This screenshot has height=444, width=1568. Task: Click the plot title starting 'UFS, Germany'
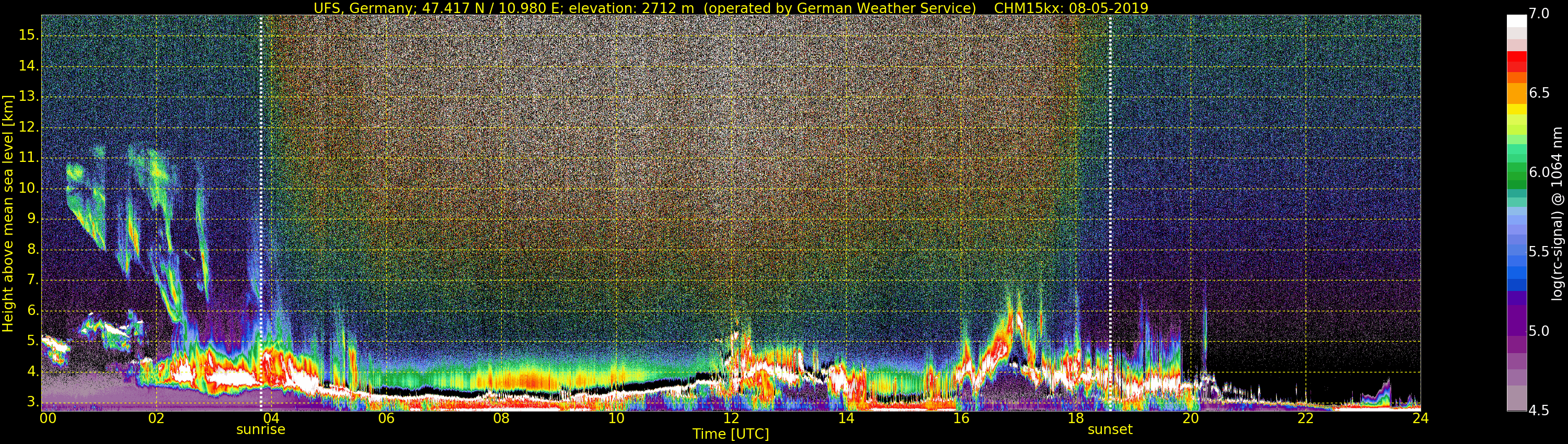731,8
